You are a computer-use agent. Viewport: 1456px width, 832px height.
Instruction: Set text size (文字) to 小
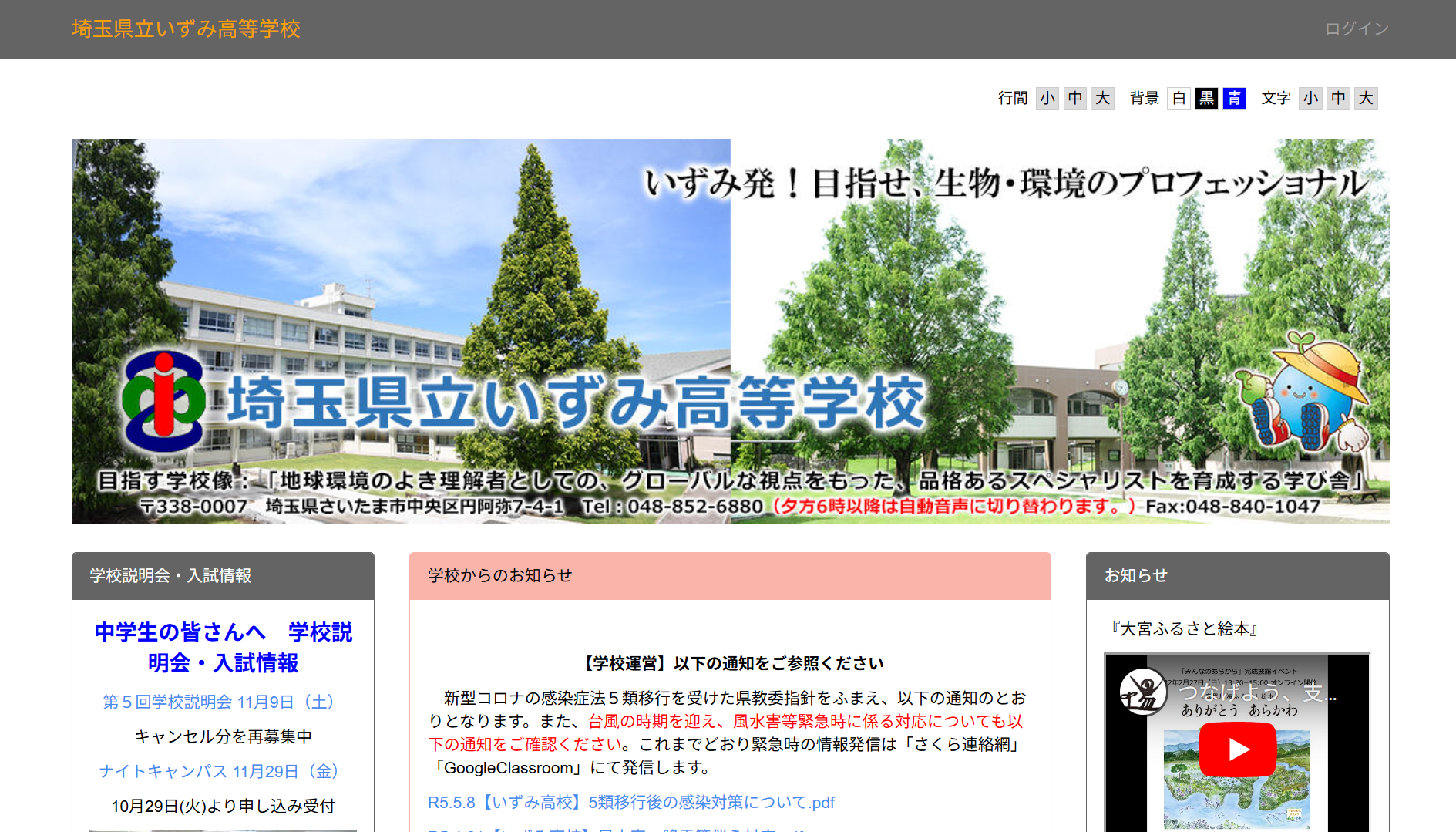pos(1310,98)
